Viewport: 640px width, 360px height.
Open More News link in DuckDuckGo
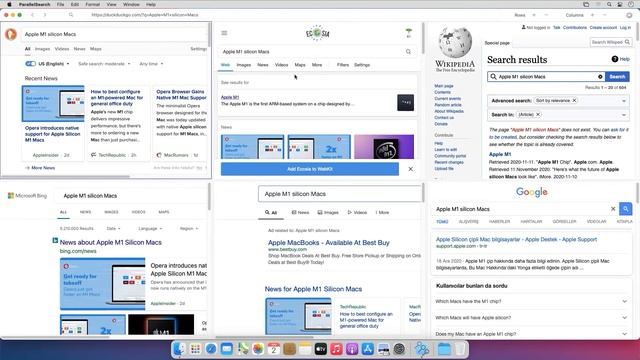click(x=40, y=168)
